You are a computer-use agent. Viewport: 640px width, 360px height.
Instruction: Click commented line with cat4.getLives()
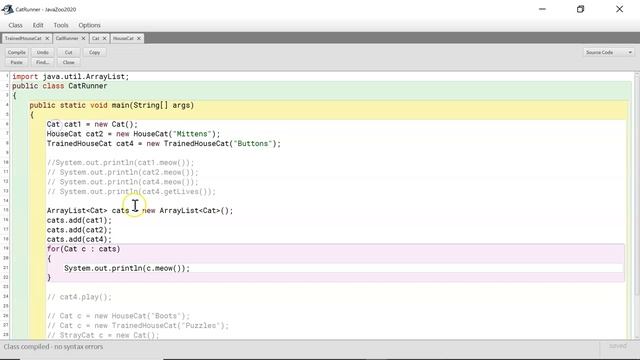[131, 191]
